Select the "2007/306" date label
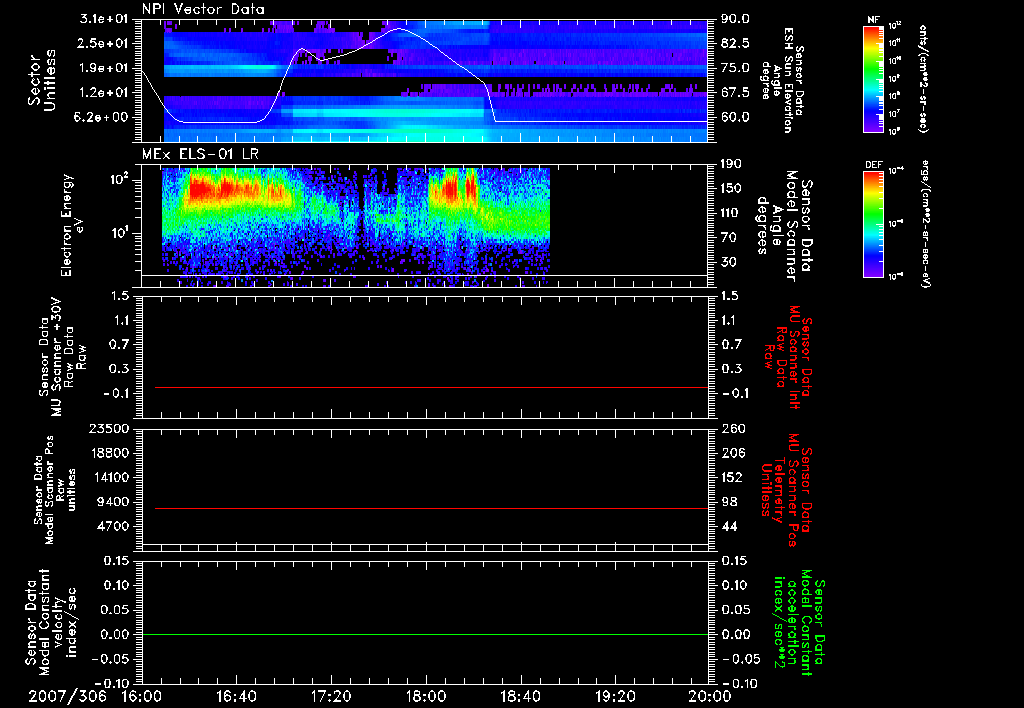This screenshot has width=1024, height=708. 67,696
